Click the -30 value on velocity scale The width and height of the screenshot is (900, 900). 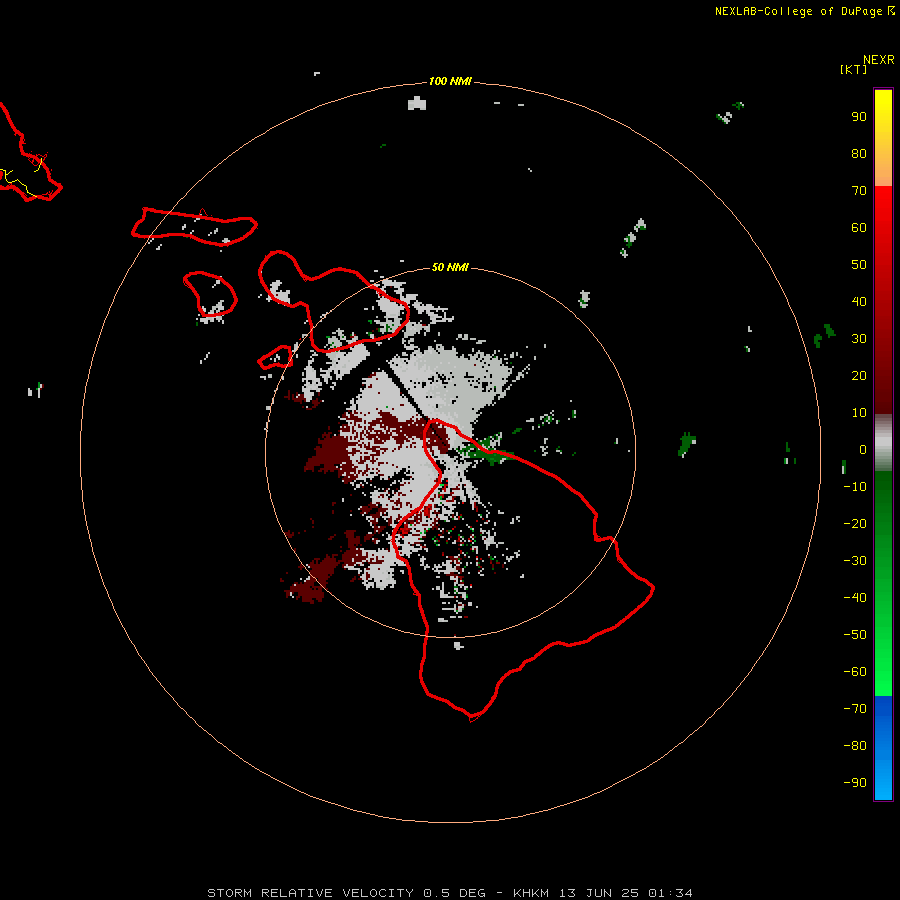pos(855,561)
